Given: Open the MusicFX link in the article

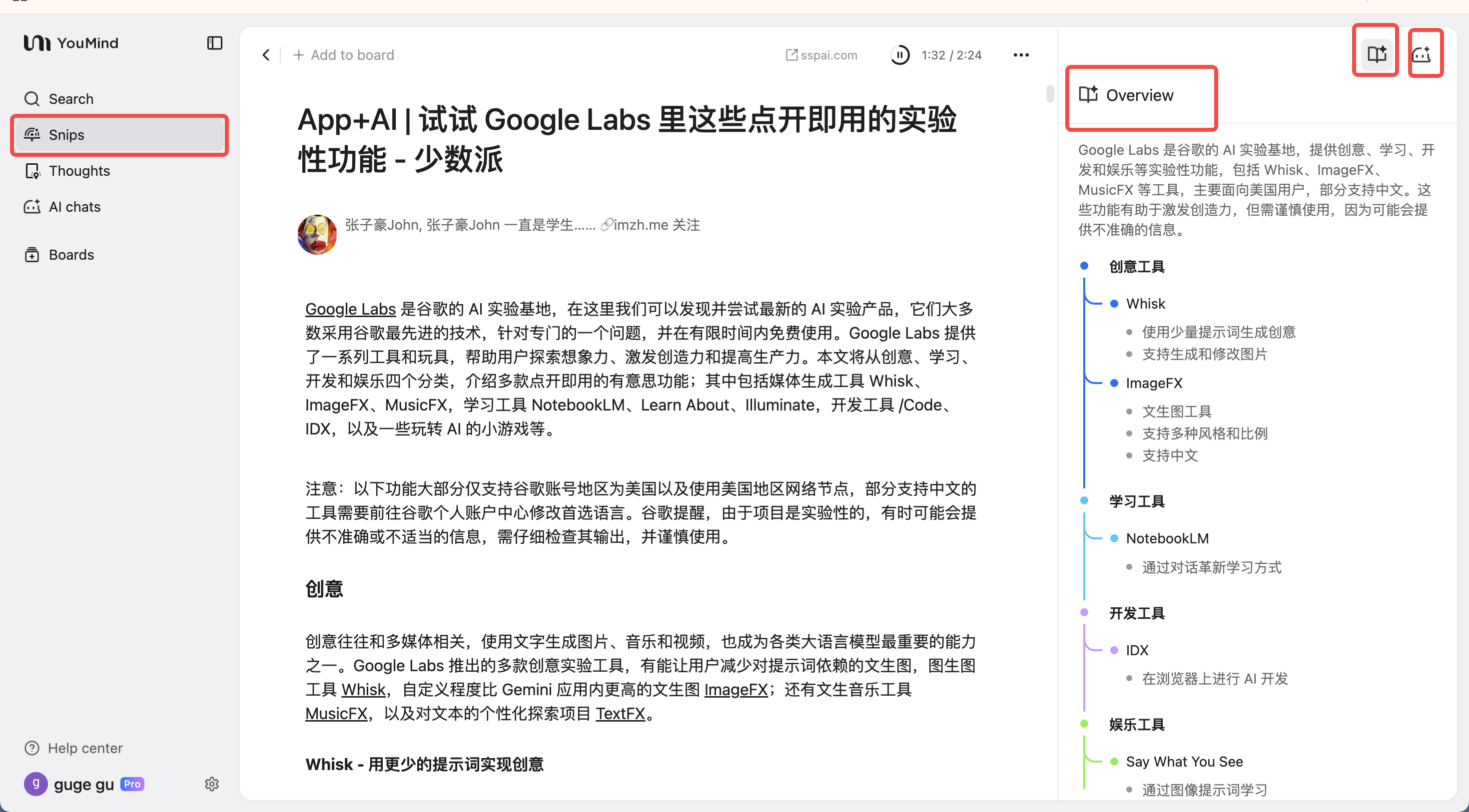Looking at the screenshot, I should coord(336,714).
